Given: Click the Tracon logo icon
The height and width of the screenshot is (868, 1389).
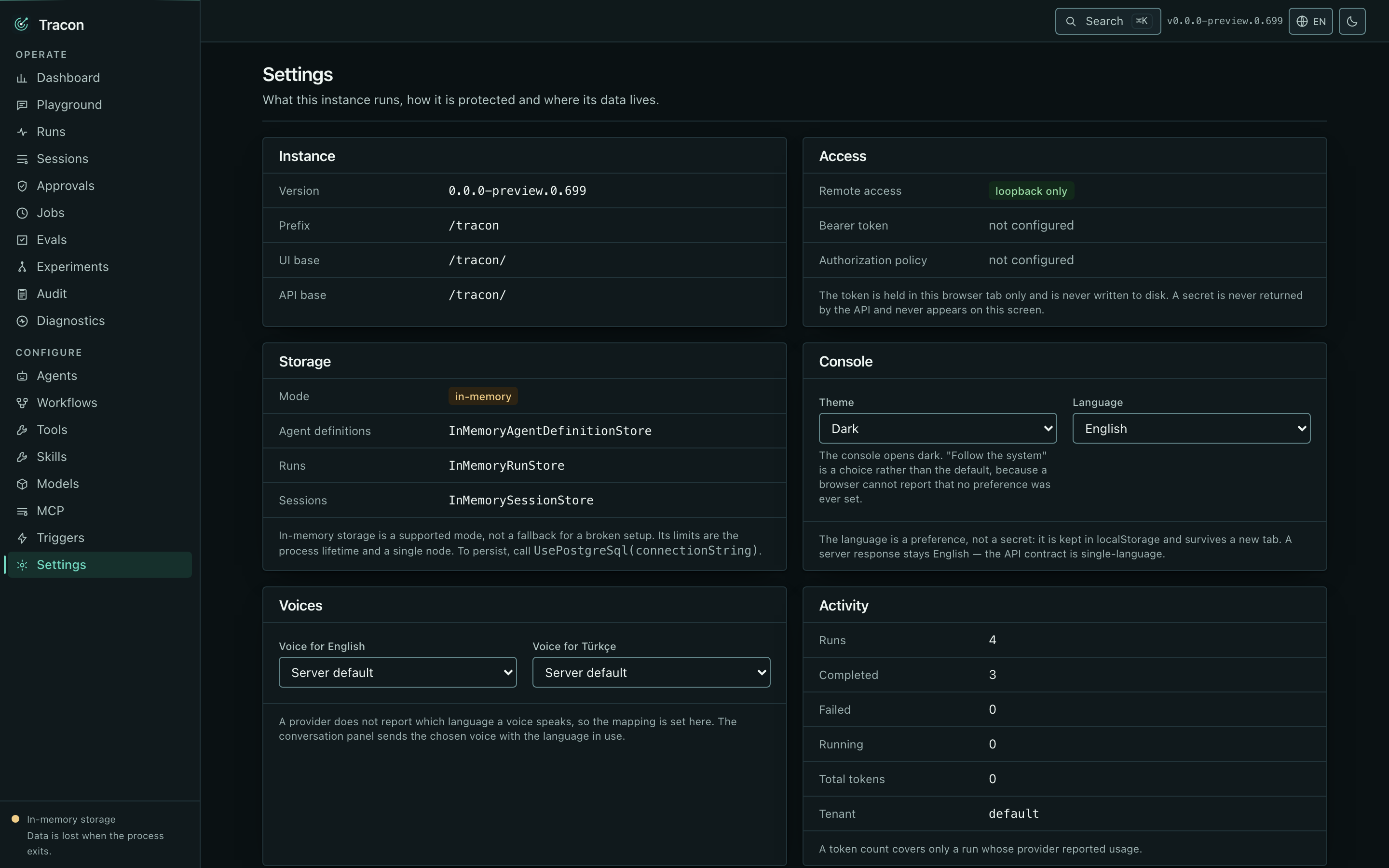Looking at the screenshot, I should click(22, 24).
